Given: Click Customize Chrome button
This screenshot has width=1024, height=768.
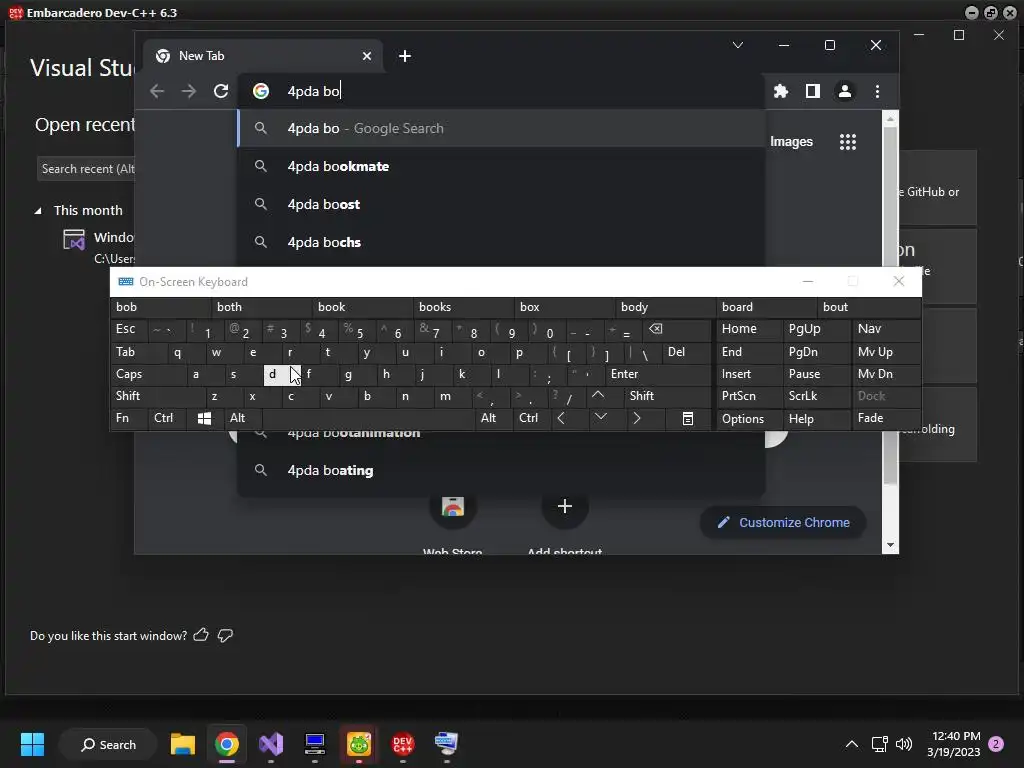Looking at the screenshot, I should click(783, 522).
